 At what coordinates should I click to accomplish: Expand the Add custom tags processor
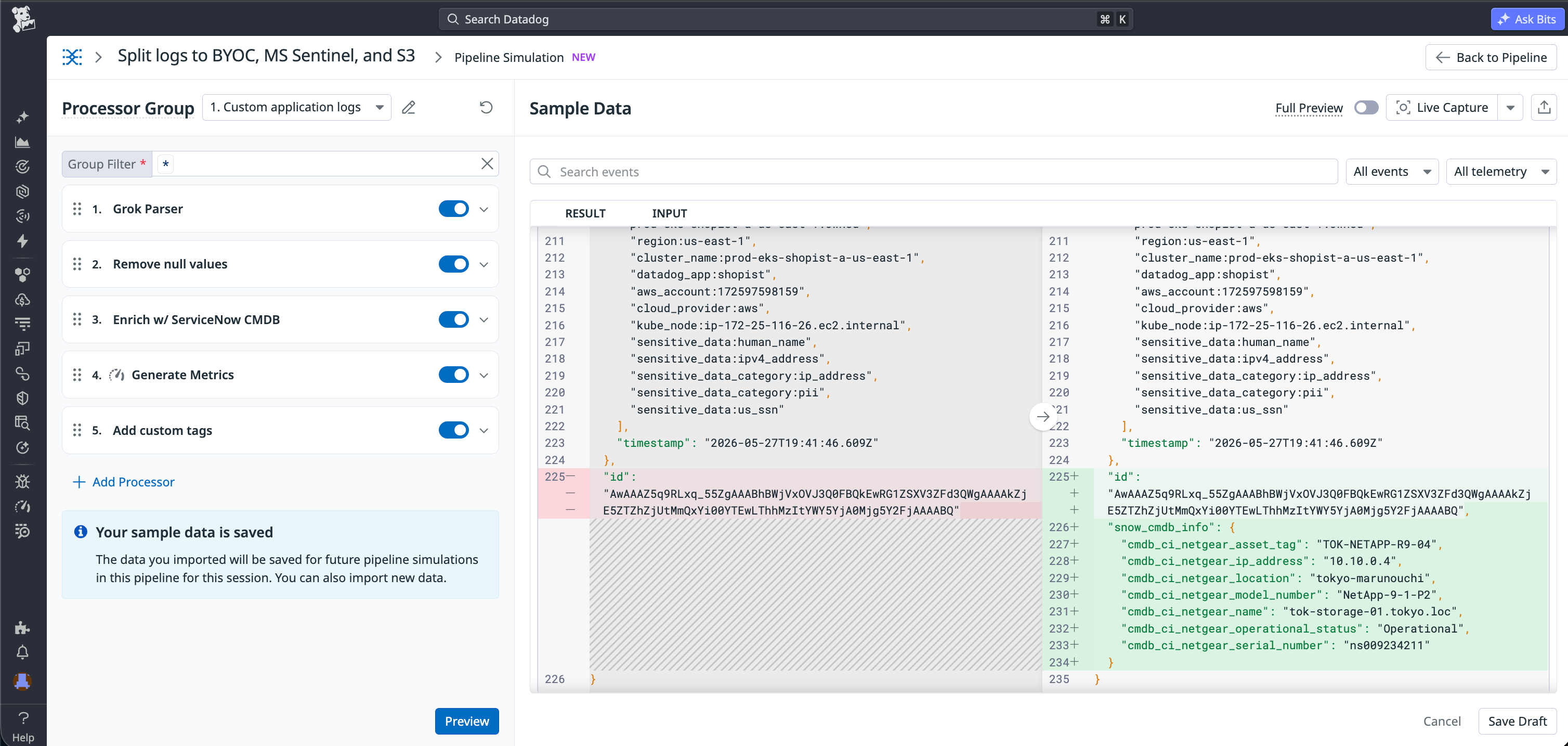[x=484, y=431]
